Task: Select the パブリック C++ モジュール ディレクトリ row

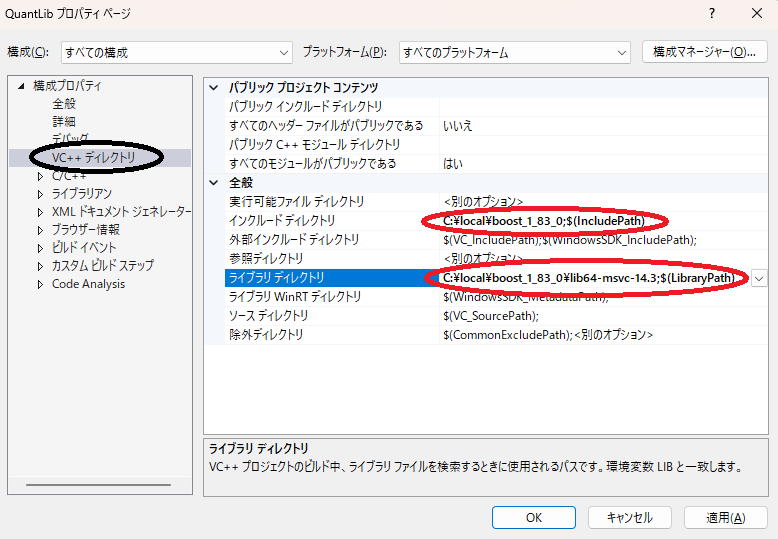Action: [496, 144]
